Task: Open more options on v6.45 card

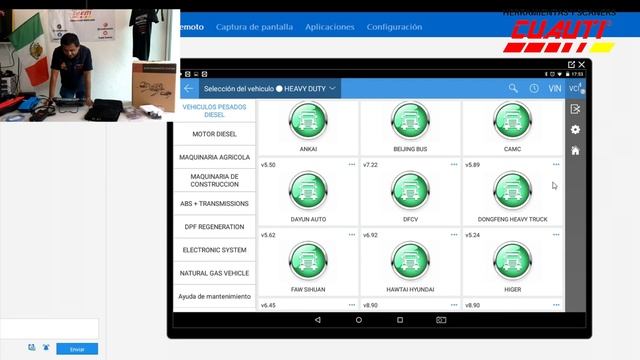Action: tap(352, 305)
